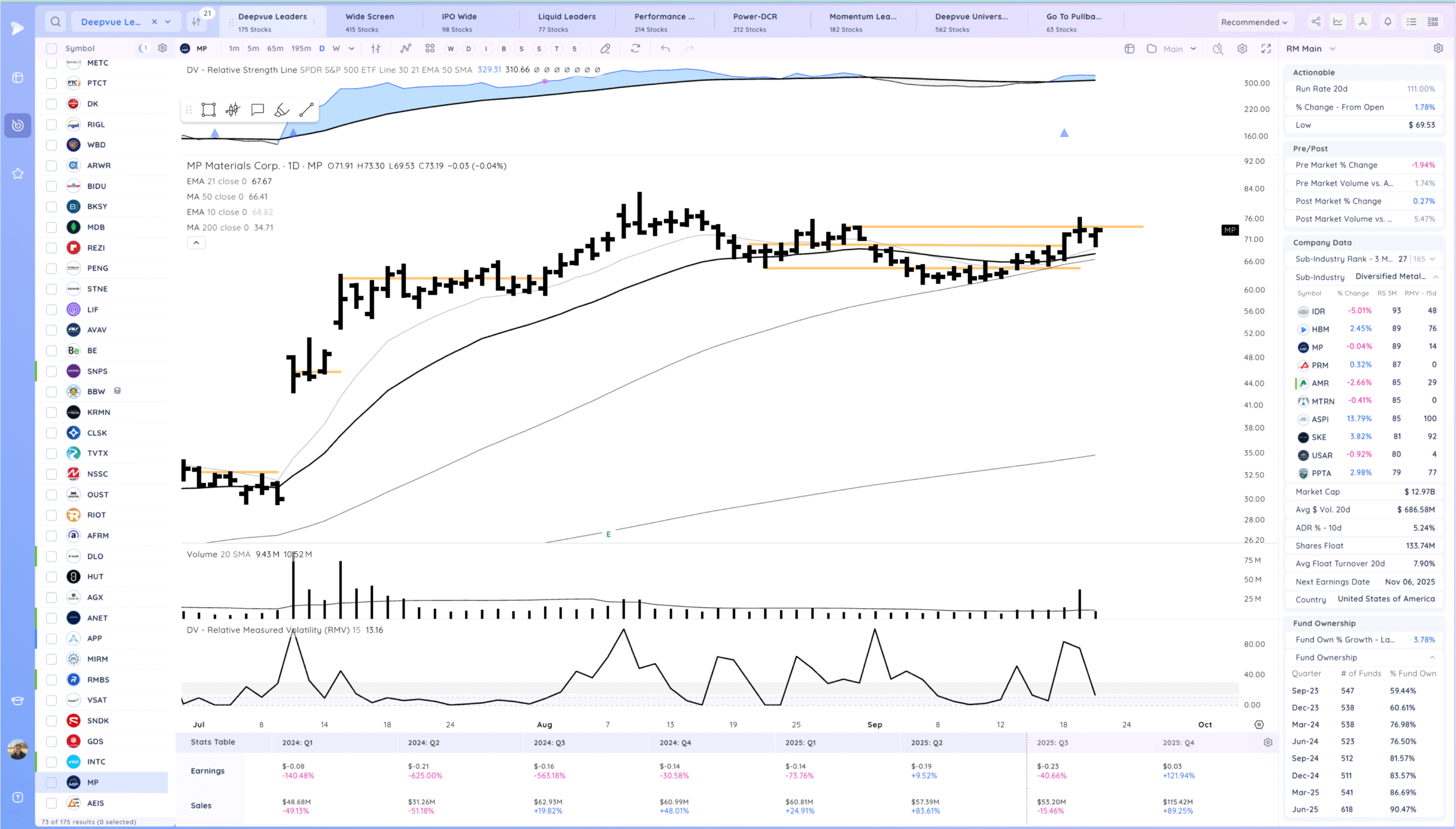
Task: Switch to the 65m timeframe
Action: pyautogui.click(x=275, y=48)
